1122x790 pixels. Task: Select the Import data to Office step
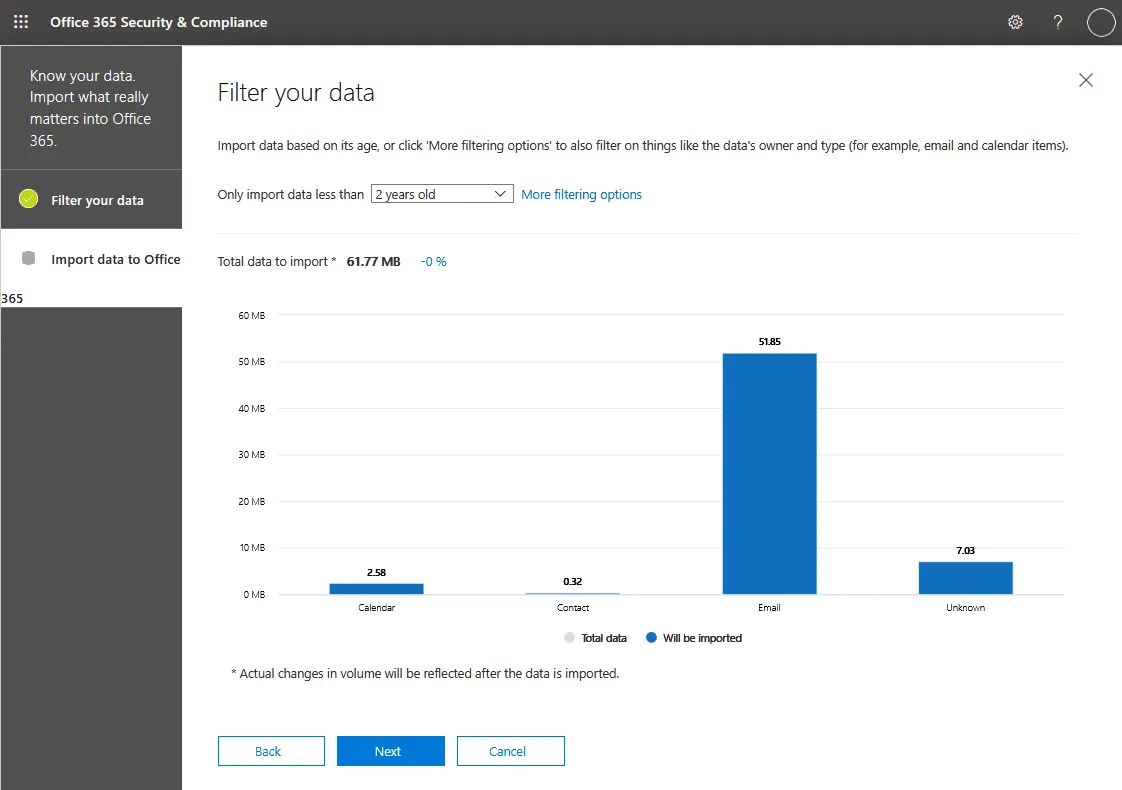(115, 259)
